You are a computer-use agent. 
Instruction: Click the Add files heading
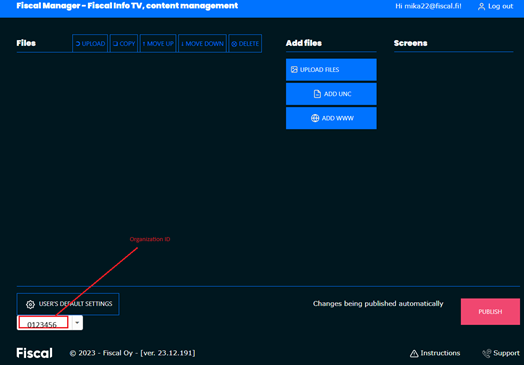coord(304,43)
